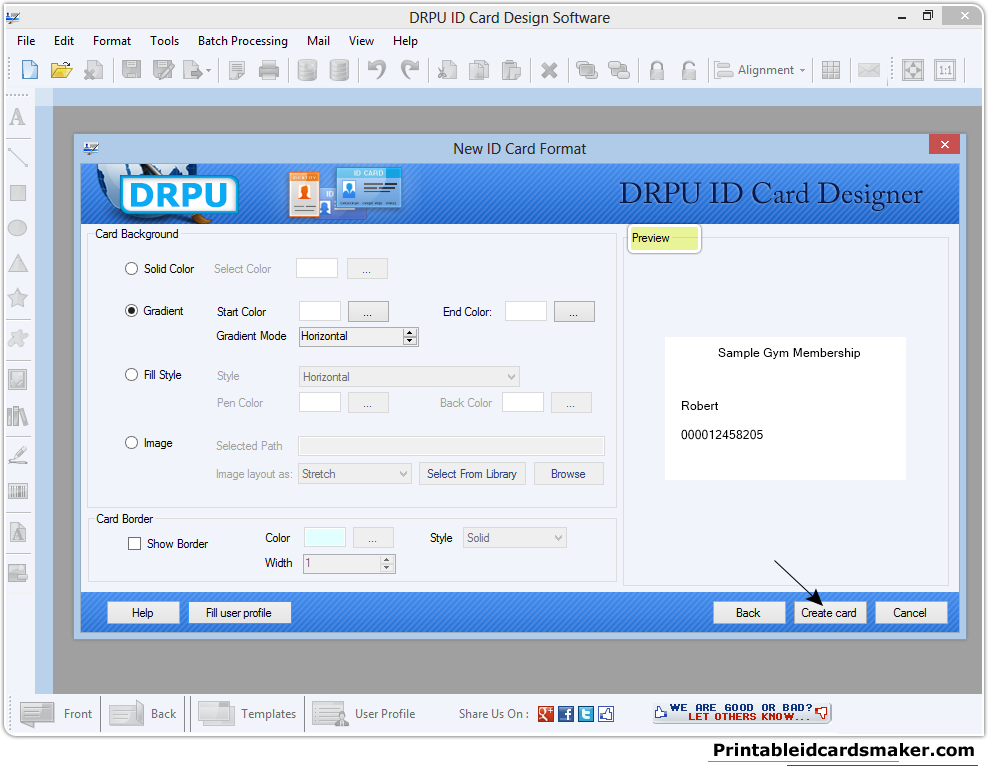
Task: Click the Delete X toolbar icon
Action: 549,70
